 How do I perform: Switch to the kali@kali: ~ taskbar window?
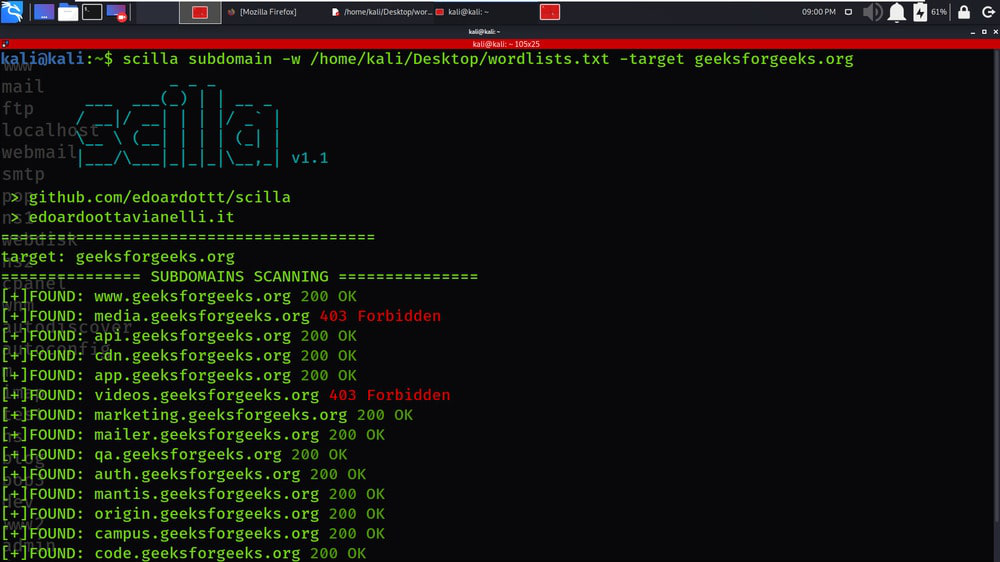(x=462, y=12)
